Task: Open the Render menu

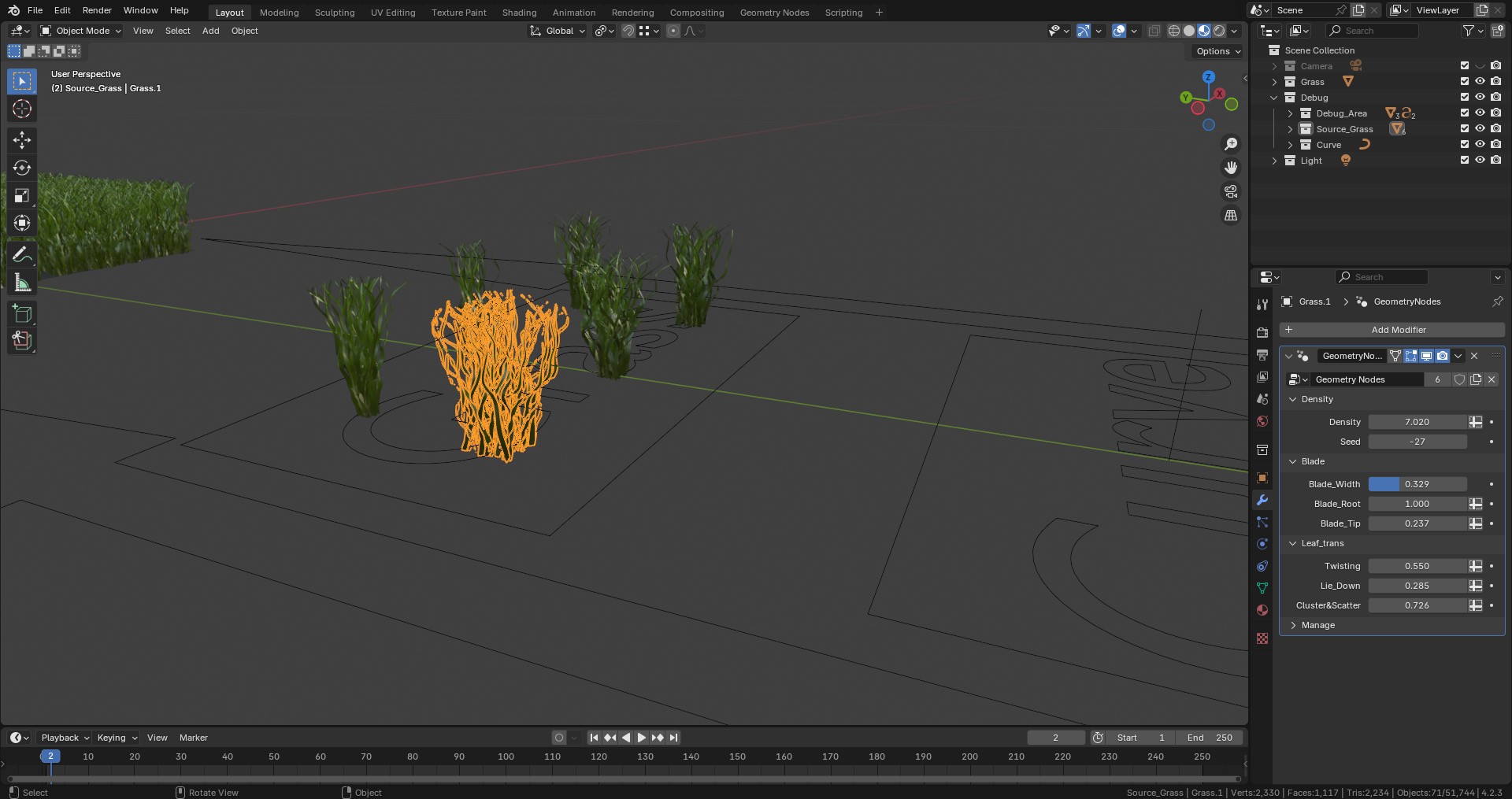Action: [x=97, y=10]
